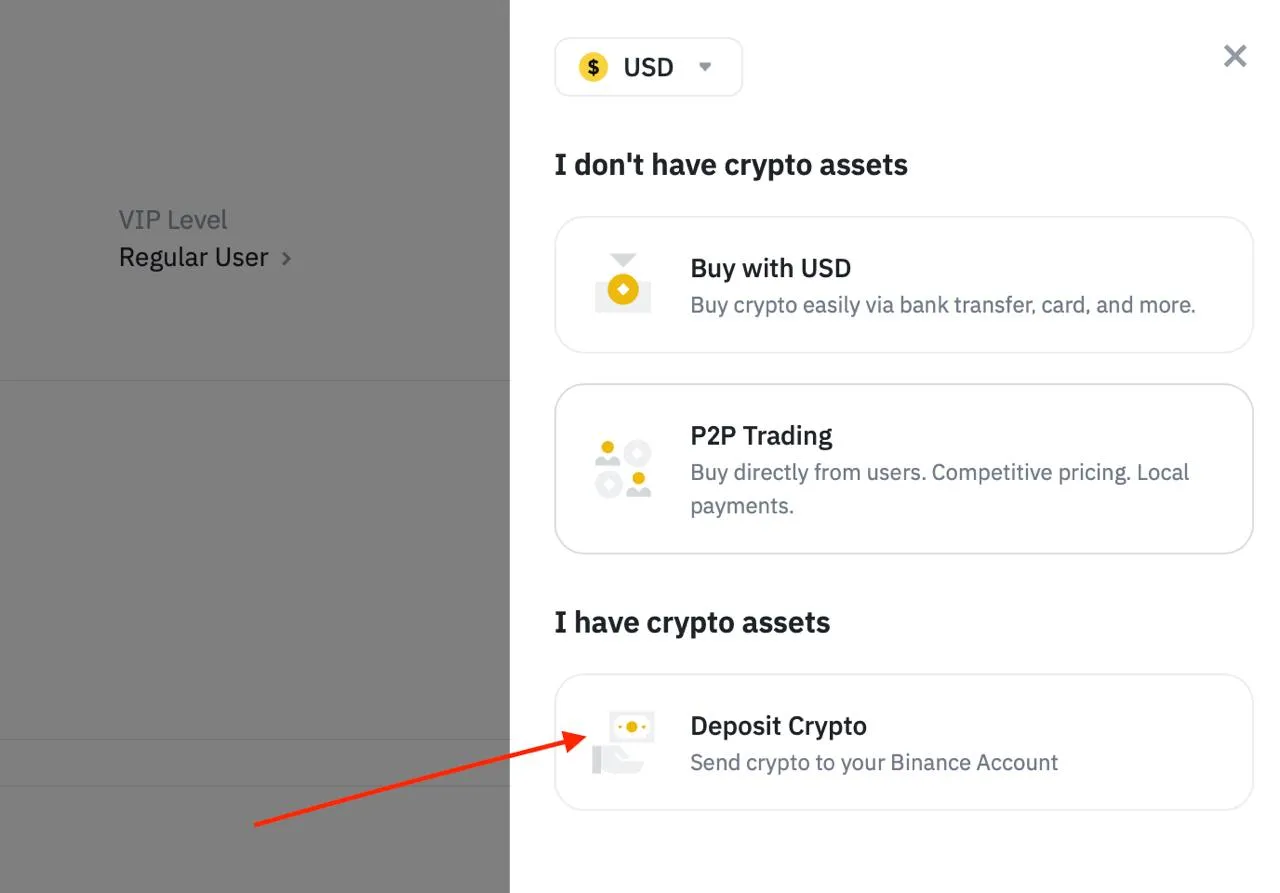Click the Deposit Crypto hand icon

pos(623,742)
